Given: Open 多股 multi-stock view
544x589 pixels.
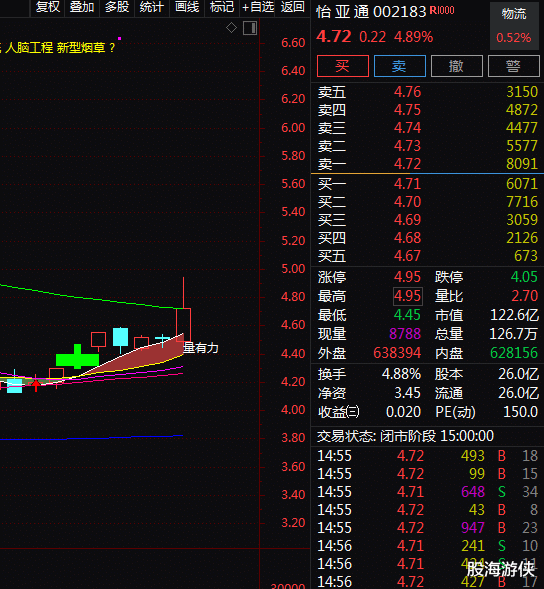Looking at the screenshot, I should [x=117, y=7].
